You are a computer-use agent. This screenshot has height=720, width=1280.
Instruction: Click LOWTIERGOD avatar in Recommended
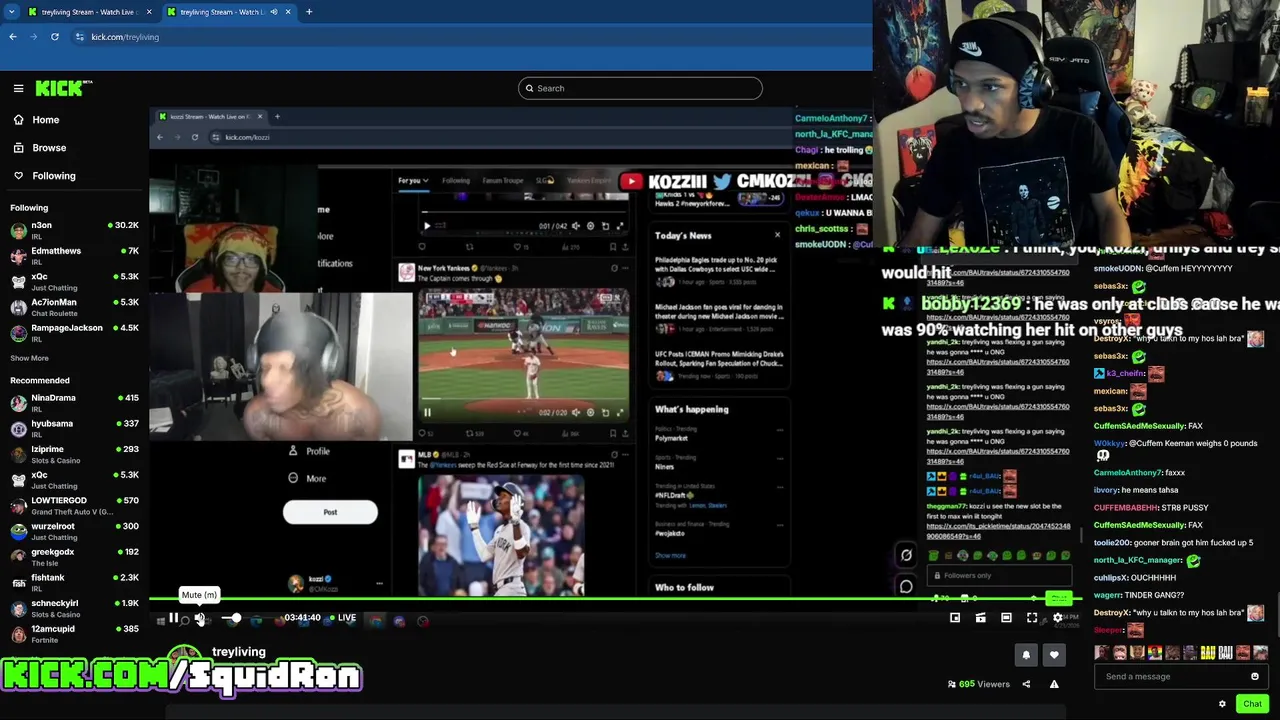18,506
